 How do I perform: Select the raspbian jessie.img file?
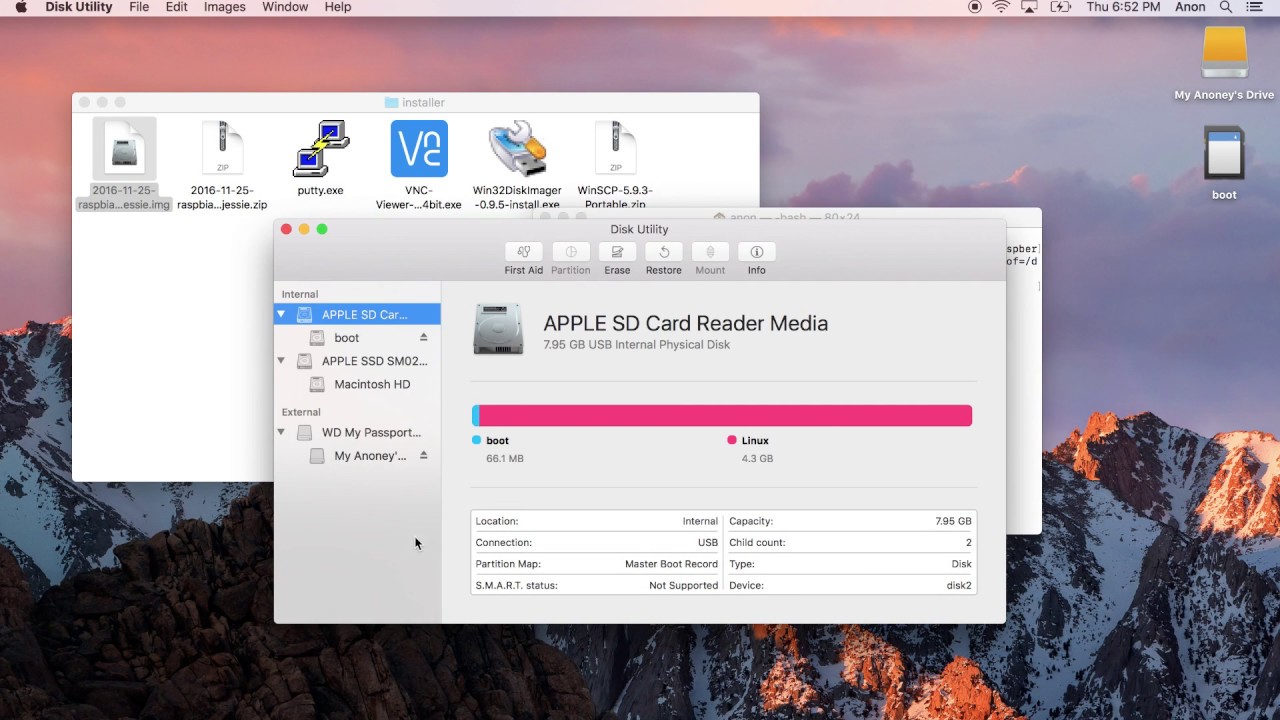[x=125, y=165]
